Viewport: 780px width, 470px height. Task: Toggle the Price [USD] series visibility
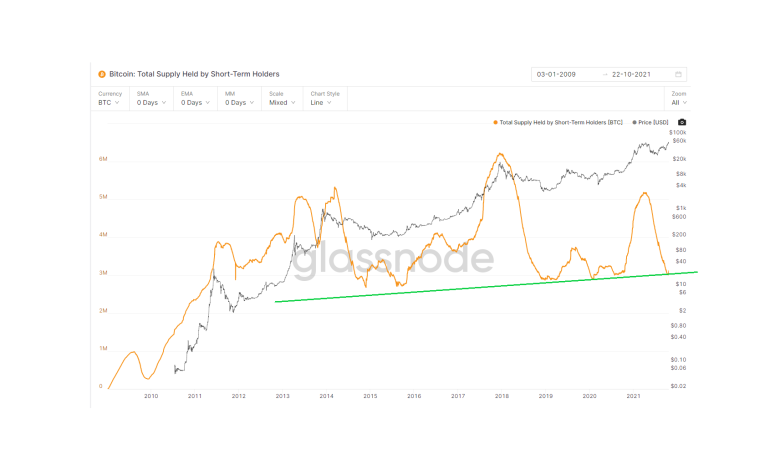(x=655, y=122)
